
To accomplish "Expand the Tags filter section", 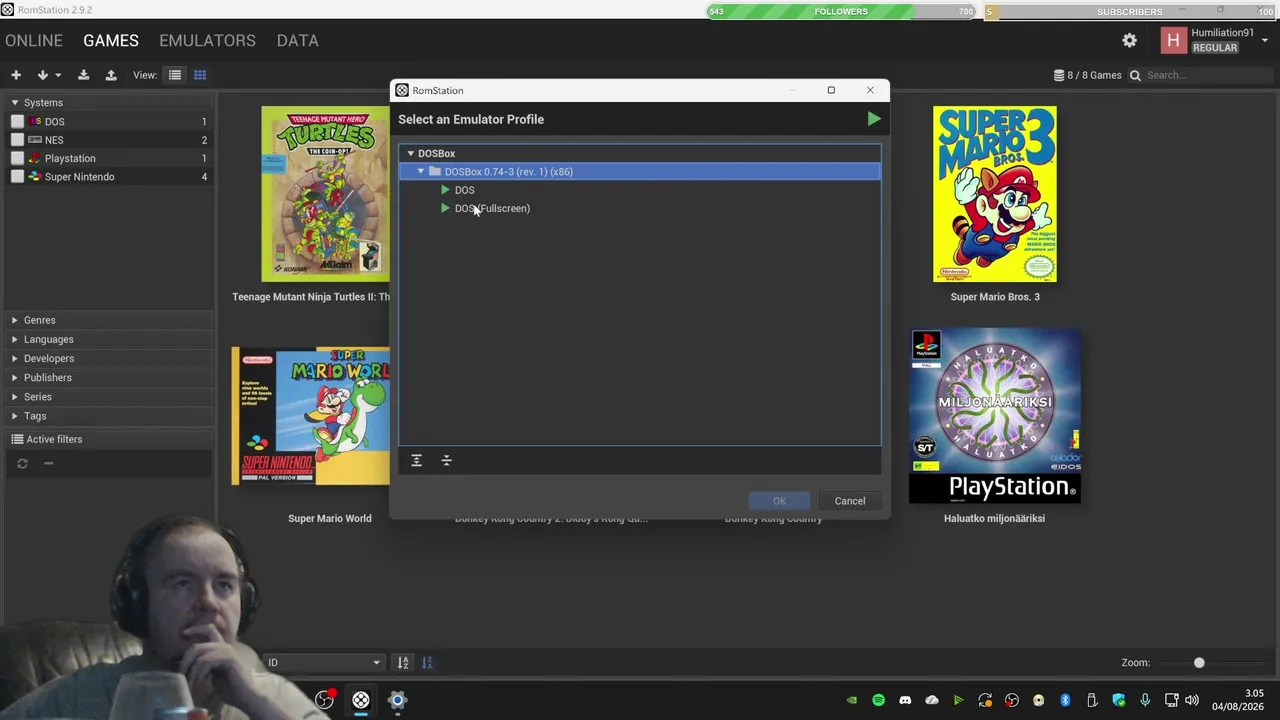I will pos(15,416).
